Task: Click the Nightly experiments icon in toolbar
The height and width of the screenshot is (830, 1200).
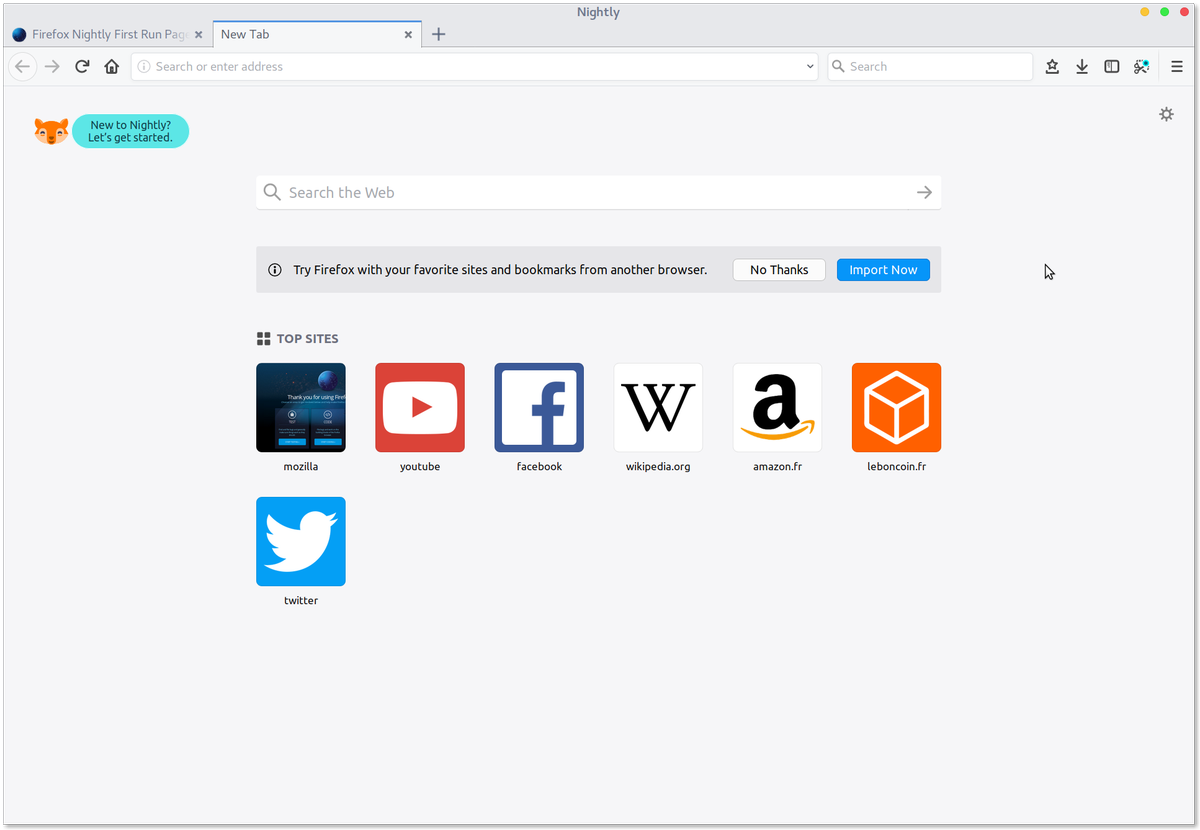Action: (x=1141, y=66)
